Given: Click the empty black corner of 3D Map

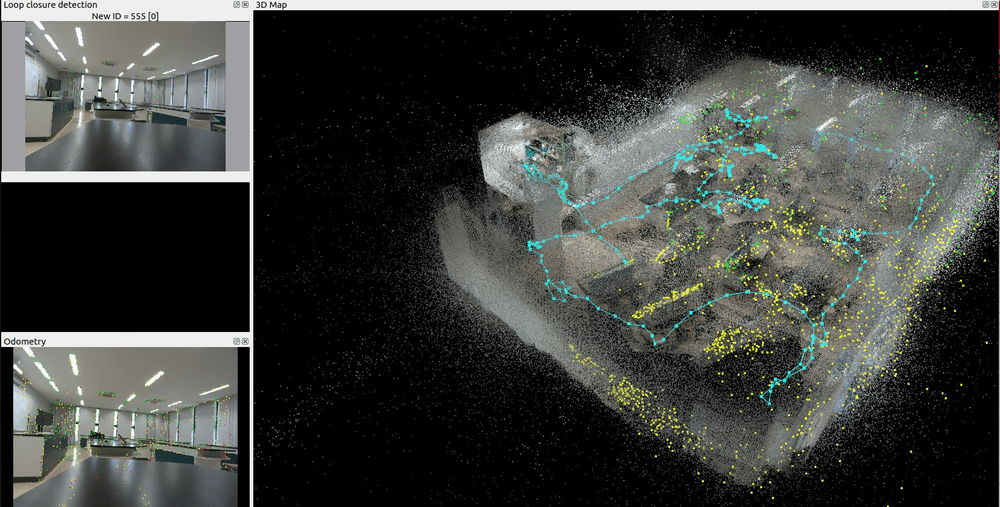Looking at the screenshot, I should (x=320, y=450).
